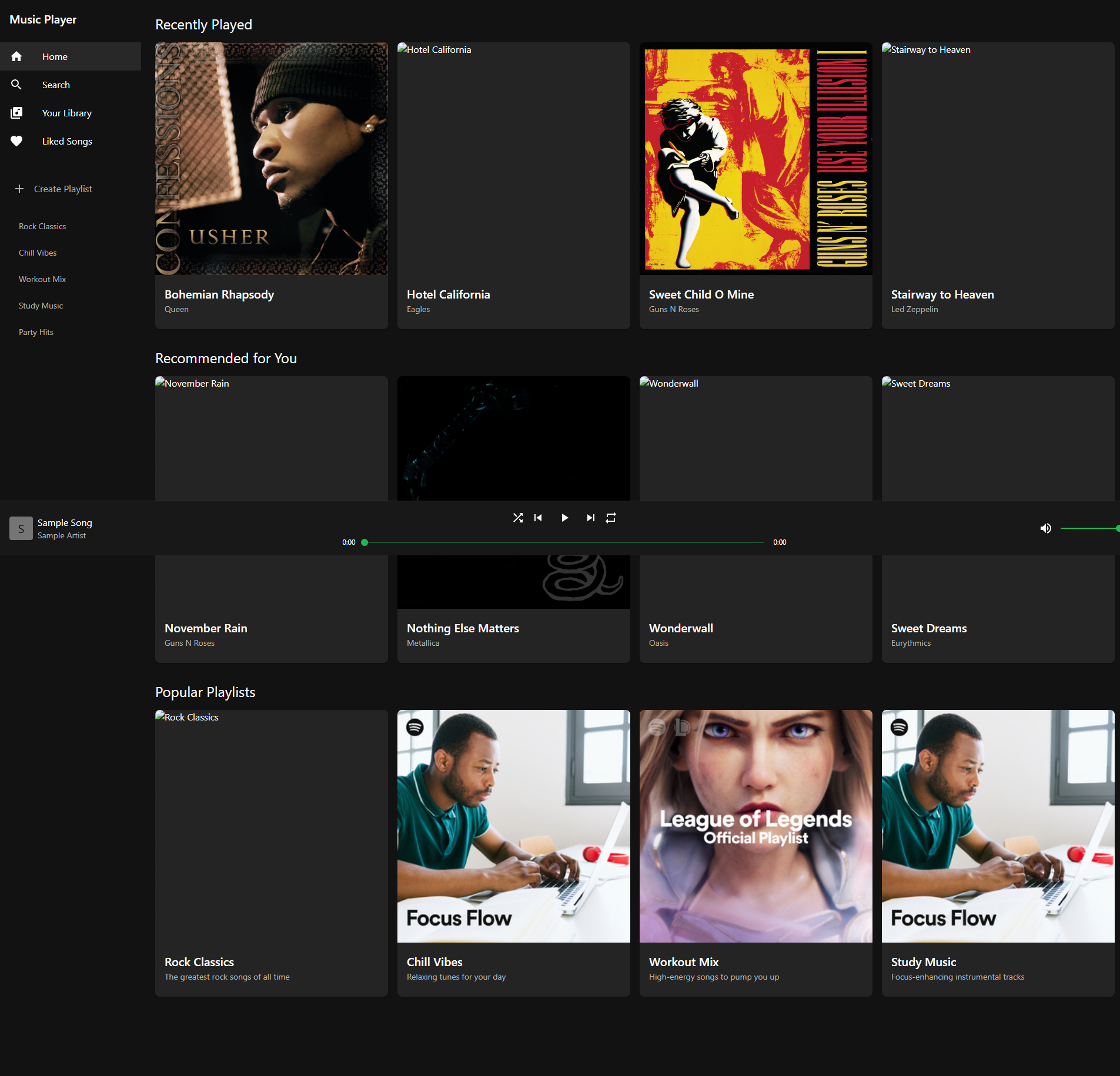
Task: Click the Liked Songs heart icon
Action: pos(16,140)
